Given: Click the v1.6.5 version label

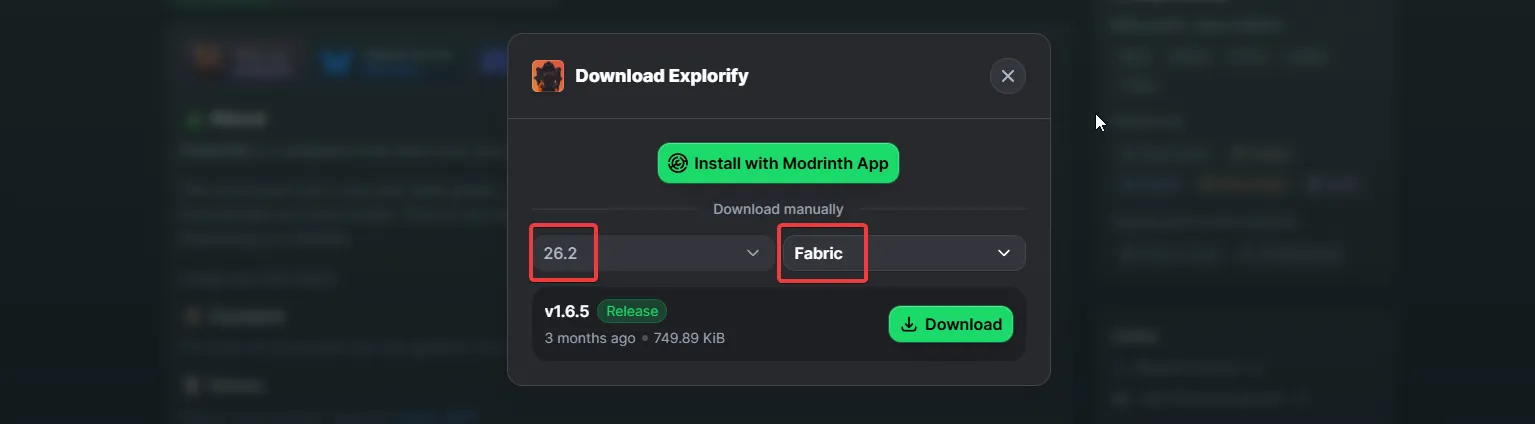Looking at the screenshot, I should coord(567,311).
